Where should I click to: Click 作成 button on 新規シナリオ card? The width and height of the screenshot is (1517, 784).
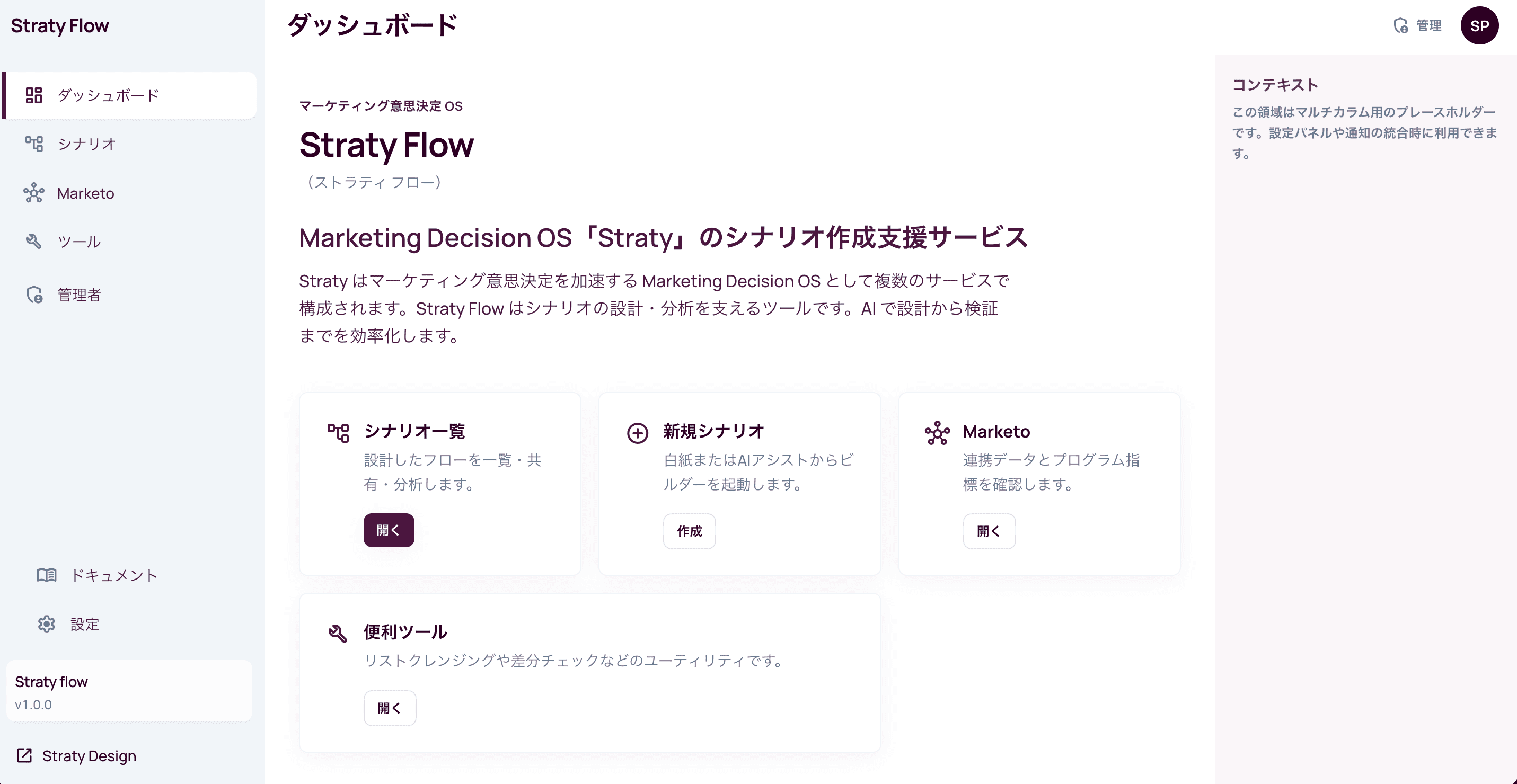coord(689,531)
